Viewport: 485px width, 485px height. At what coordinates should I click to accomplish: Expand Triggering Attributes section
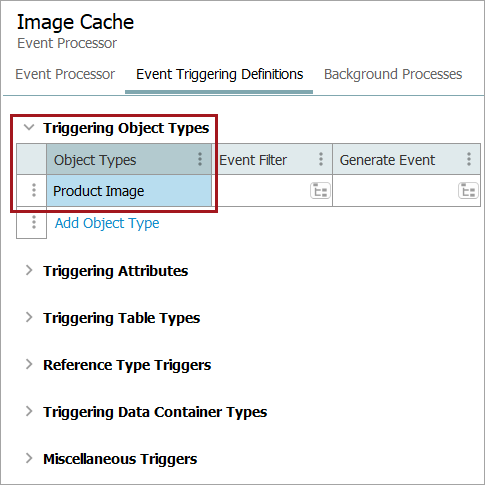pyautogui.click(x=29, y=270)
